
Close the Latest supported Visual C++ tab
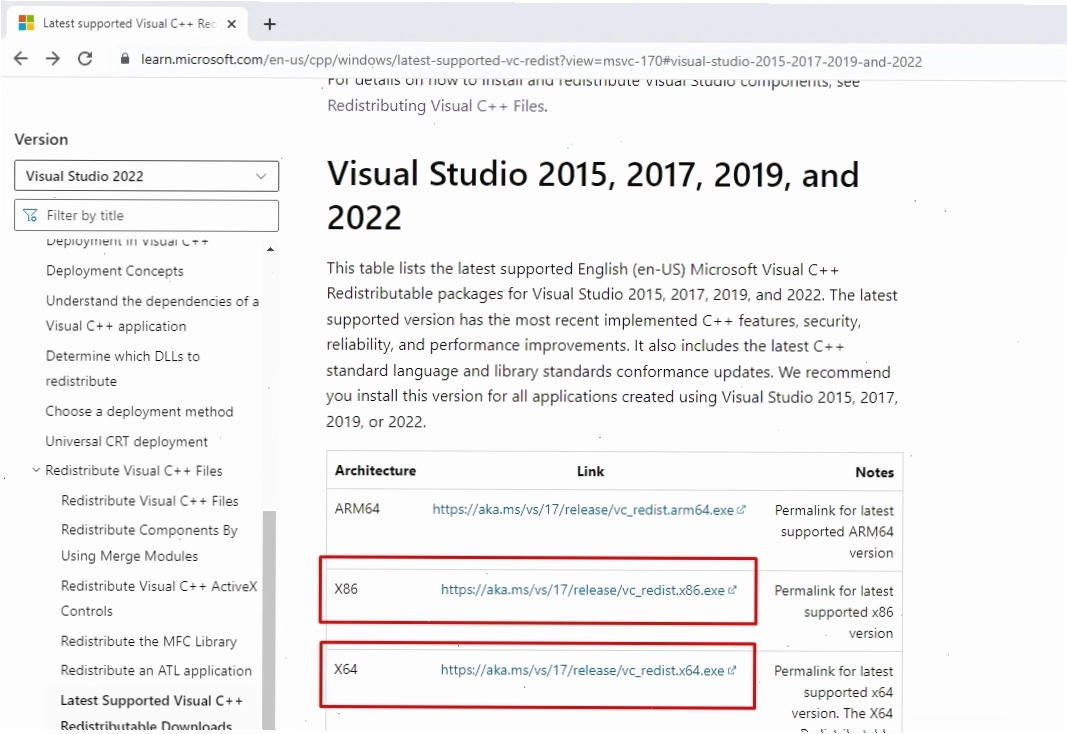click(231, 24)
